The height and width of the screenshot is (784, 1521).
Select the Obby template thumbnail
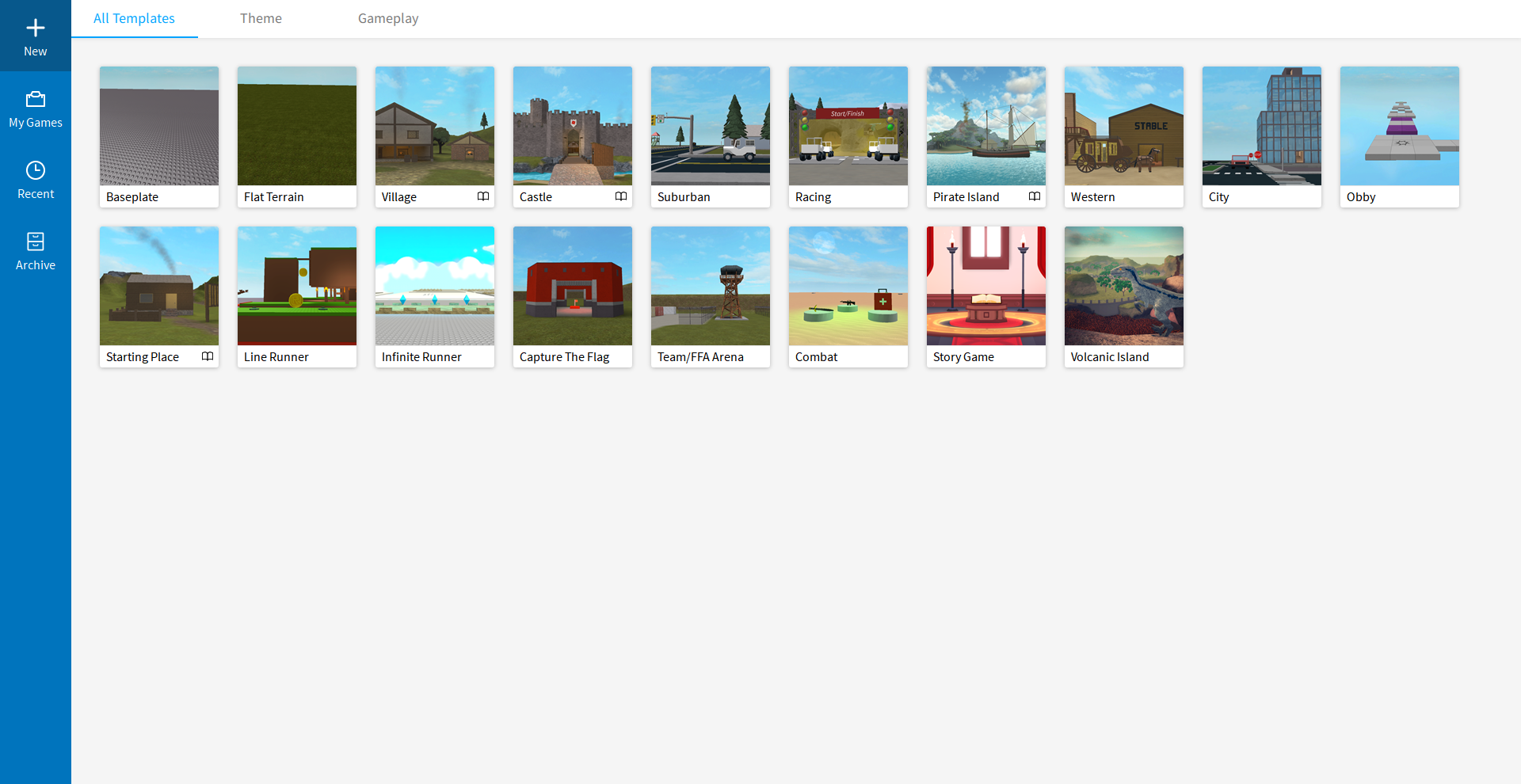pyautogui.click(x=1400, y=126)
